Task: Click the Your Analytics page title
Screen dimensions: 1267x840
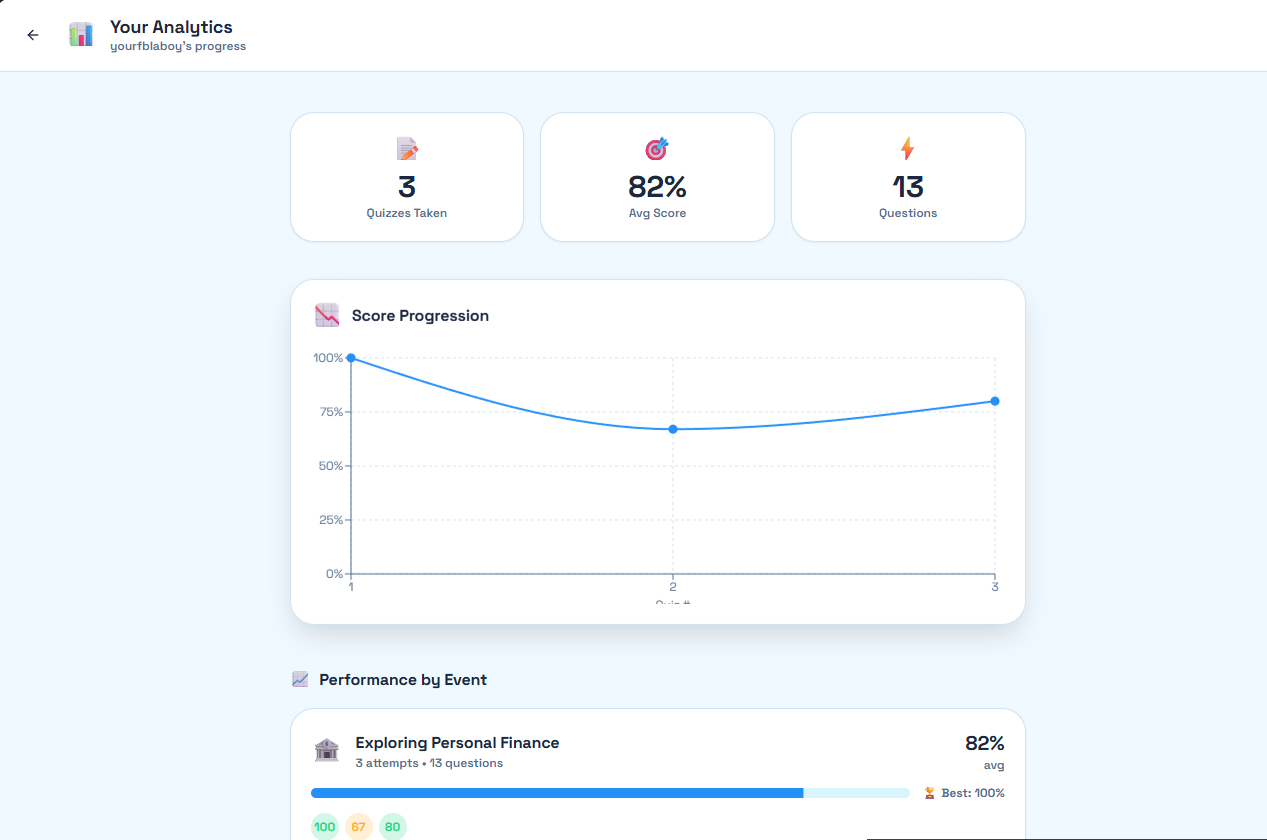Action: (x=171, y=27)
